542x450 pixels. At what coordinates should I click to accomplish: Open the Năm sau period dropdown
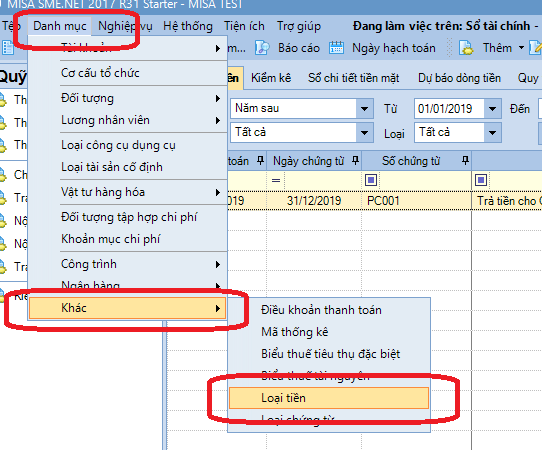(364, 109)
